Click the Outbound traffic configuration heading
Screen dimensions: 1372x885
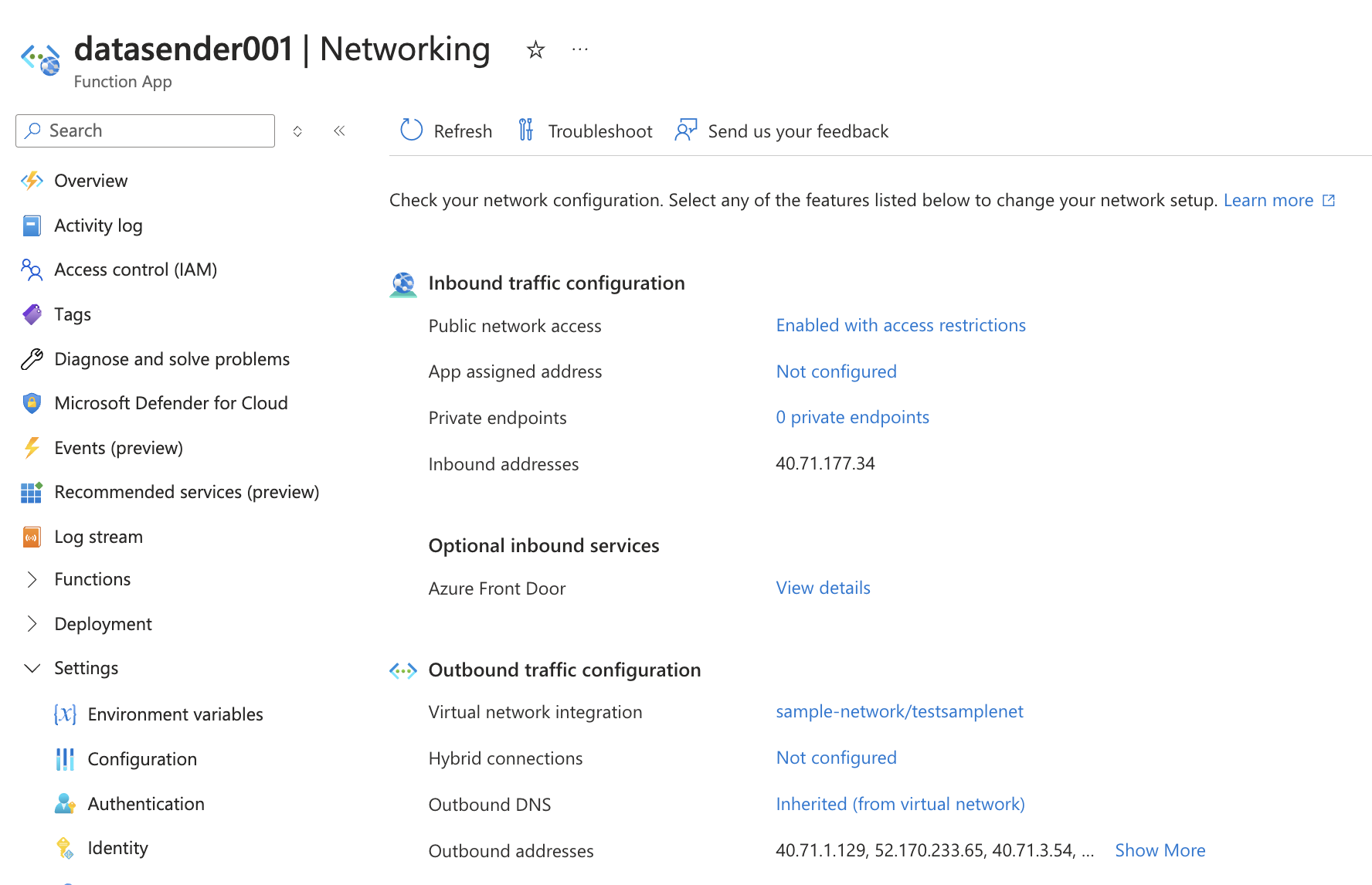(x=565, y=670)
